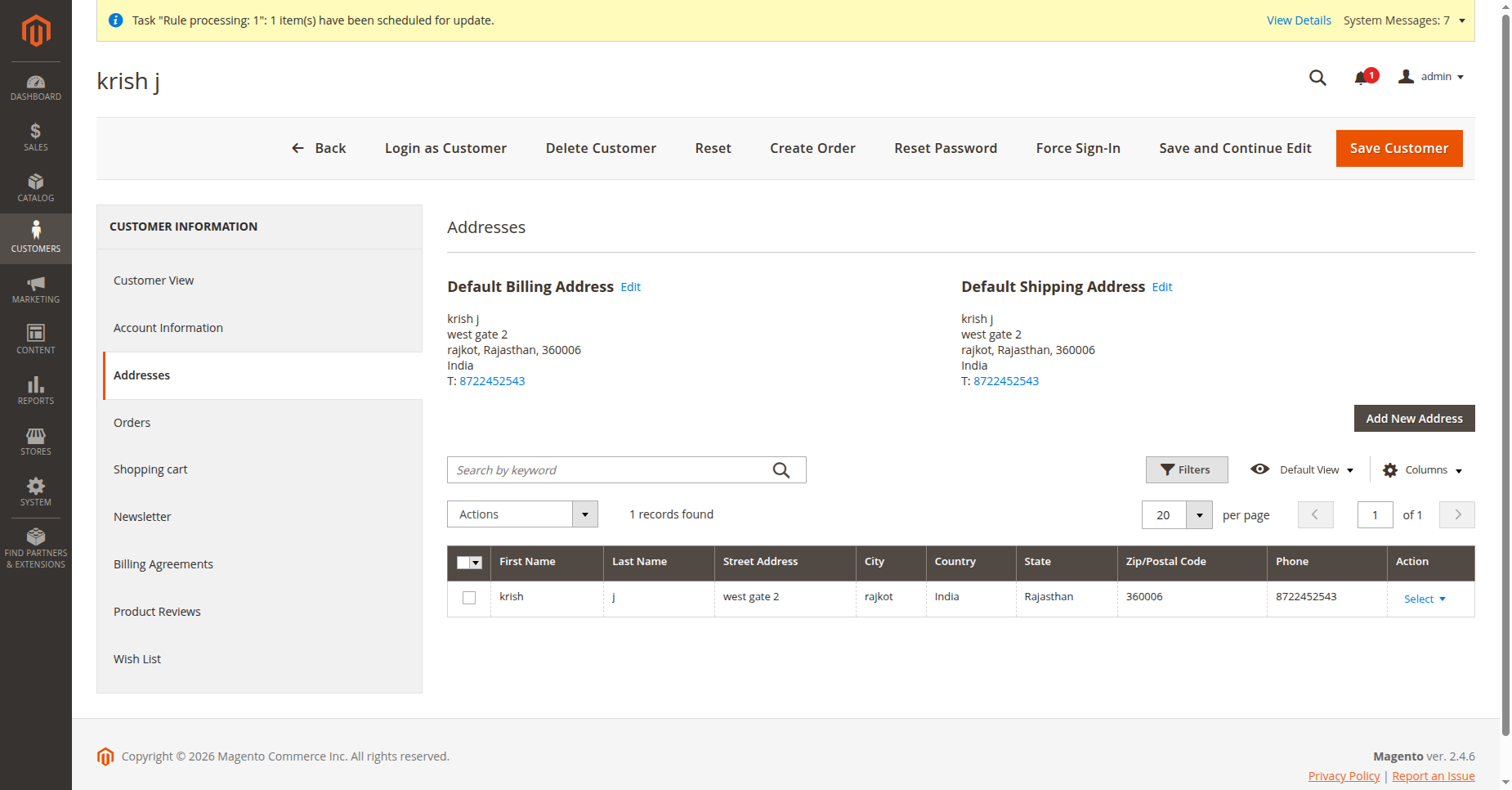The height and width of the screenshot is (790, 1512).
Task: Open the Select action dropdown in address row
Action: [1425, 599]
